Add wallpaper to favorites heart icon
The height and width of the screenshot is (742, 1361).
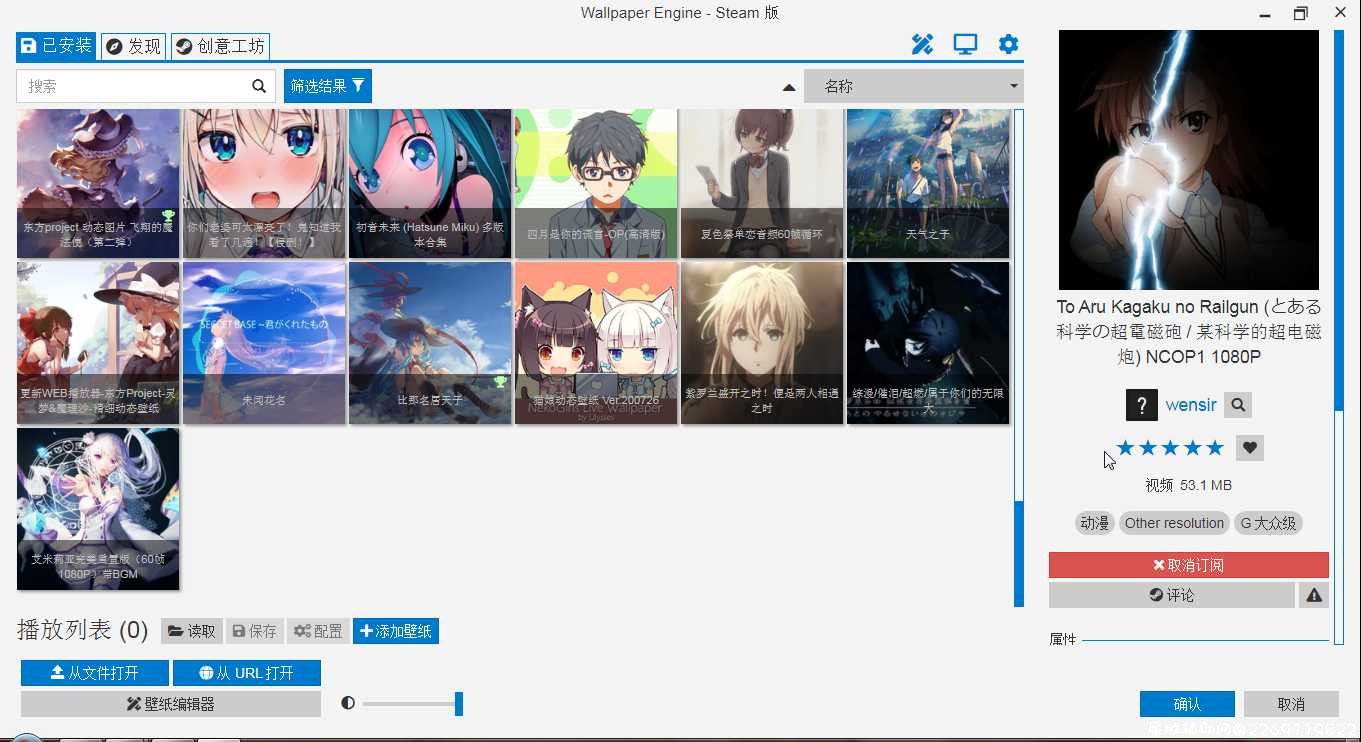1250,448
